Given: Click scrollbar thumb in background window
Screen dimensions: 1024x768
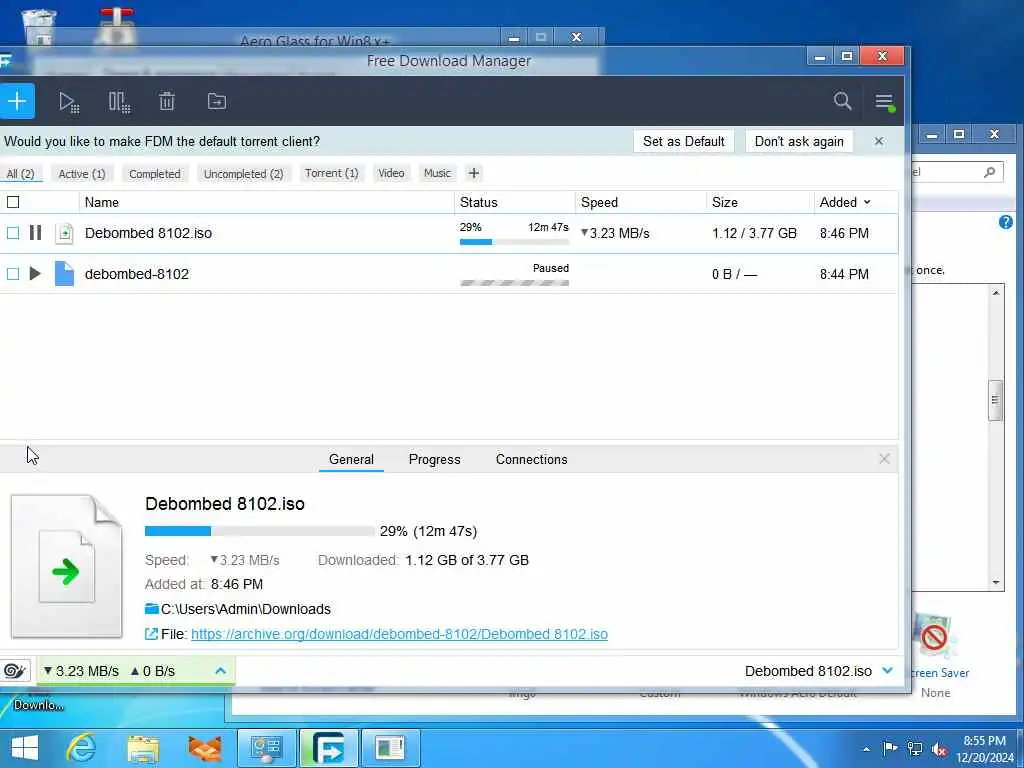Looking at the screenshot, I should coord(995,400).
